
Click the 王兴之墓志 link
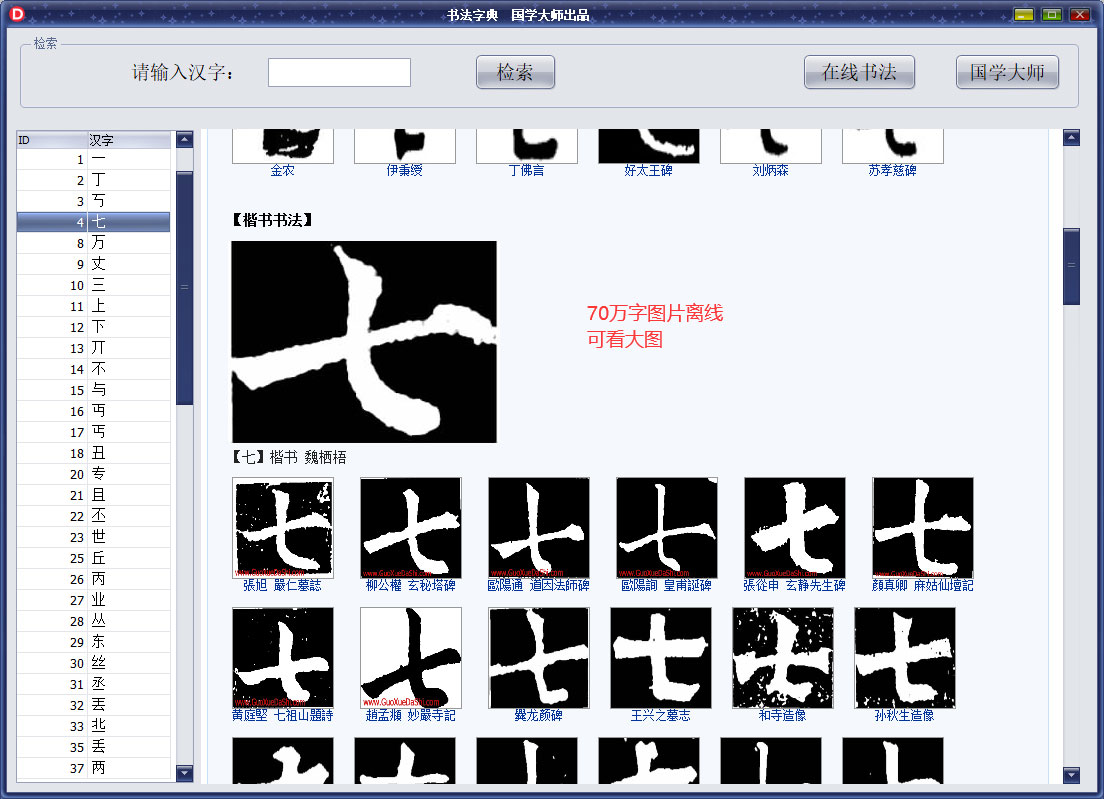coord(660,716)
